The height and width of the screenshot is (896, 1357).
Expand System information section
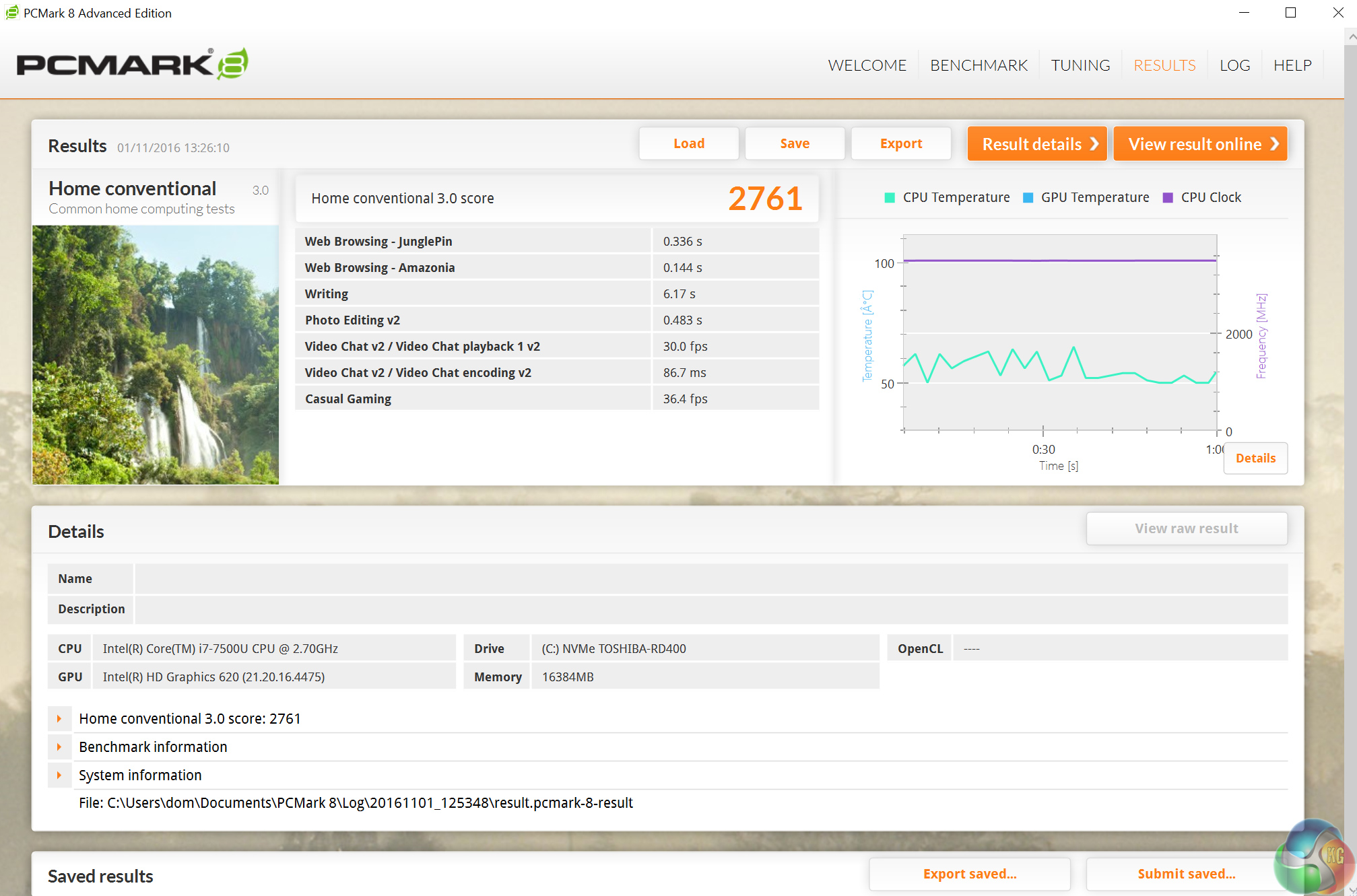(x=59, y=775)
